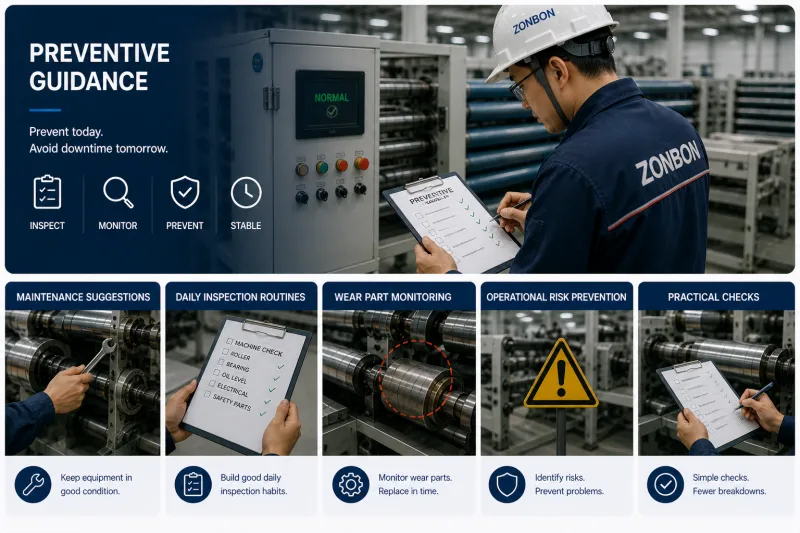Click the NORMAL status screen on control panel
800x533 pixels.
pos(330,105)
